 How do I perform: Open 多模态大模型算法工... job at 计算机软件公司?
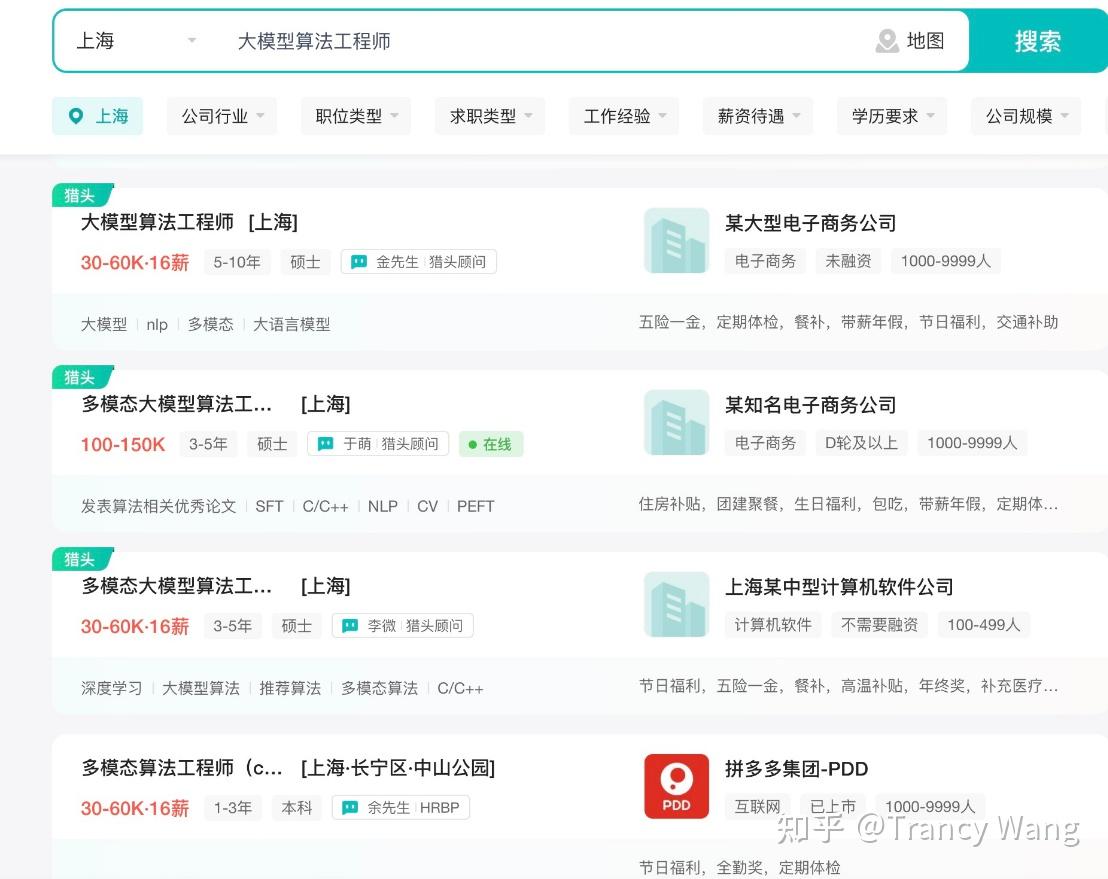coord(216,586)
